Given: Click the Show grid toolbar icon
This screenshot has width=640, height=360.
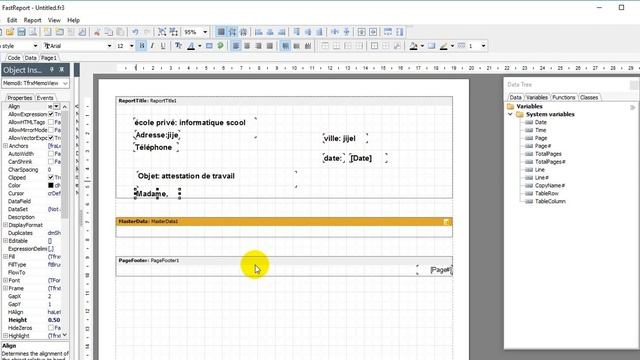Looking at the screenshot, I should pyautogui.click(x=221, y=32).
